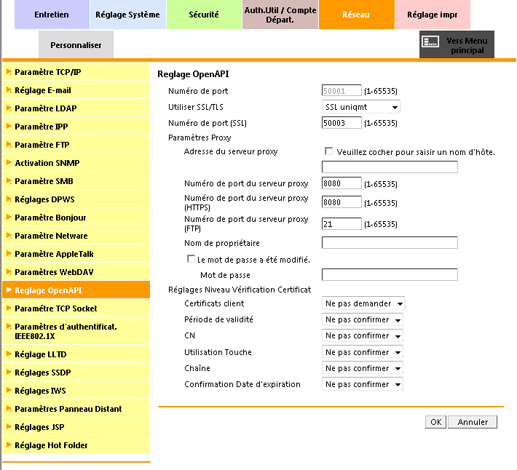The width and height of the screenshot is (517, 470).
Task: Open Confirmation Date d'expiration dropdown
Action: tap(363, 384)
